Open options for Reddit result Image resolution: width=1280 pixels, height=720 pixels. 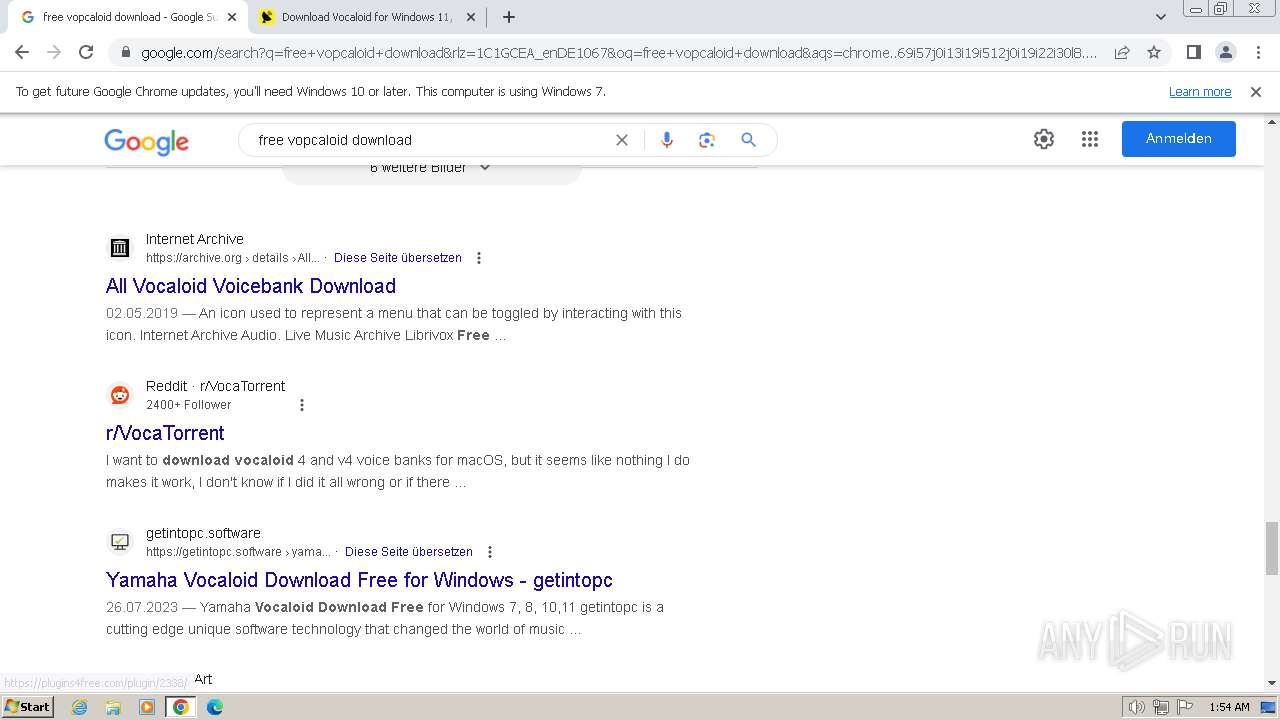click(302, 405)
